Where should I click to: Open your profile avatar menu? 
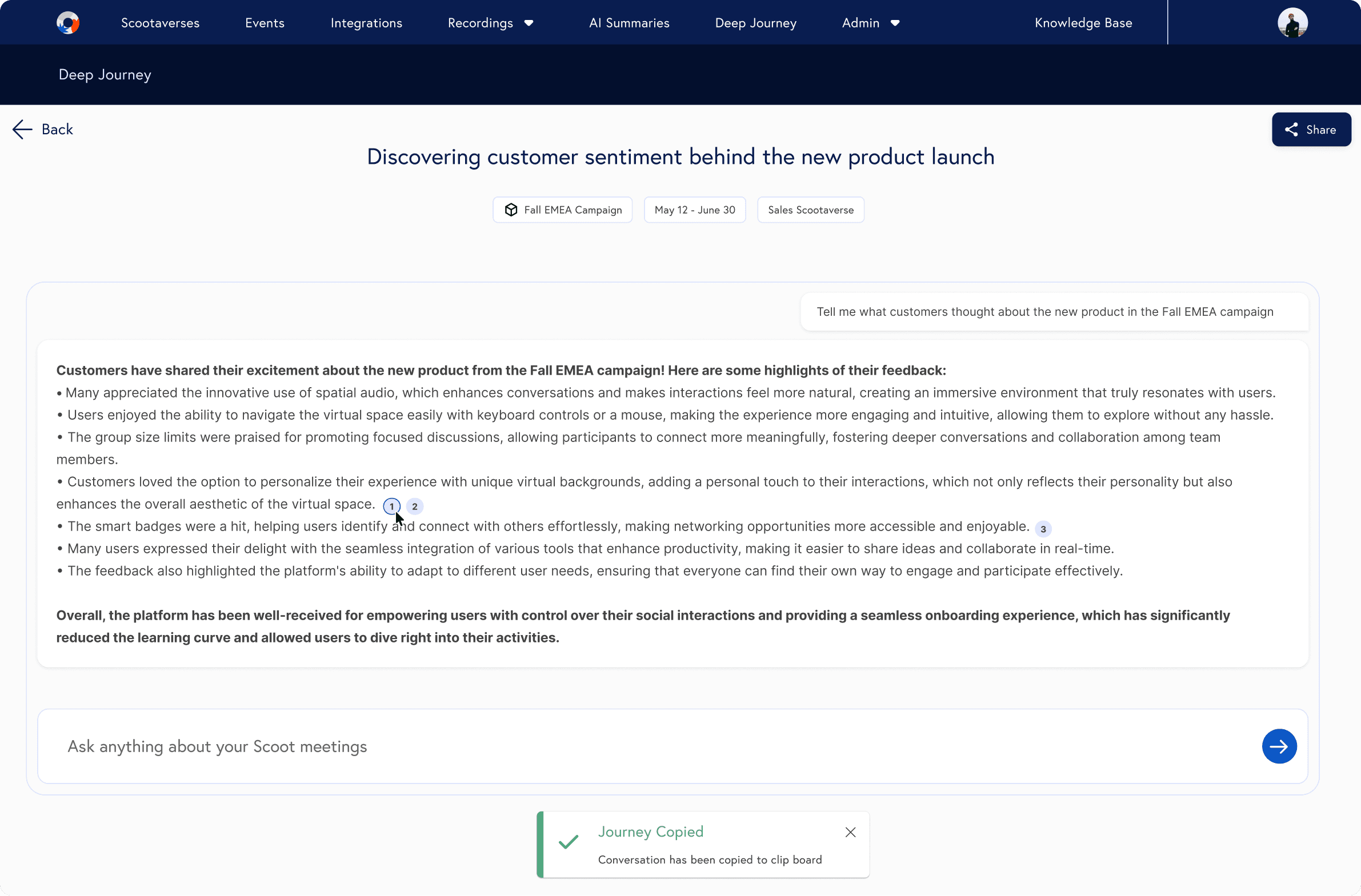[x=1293, y=22]
